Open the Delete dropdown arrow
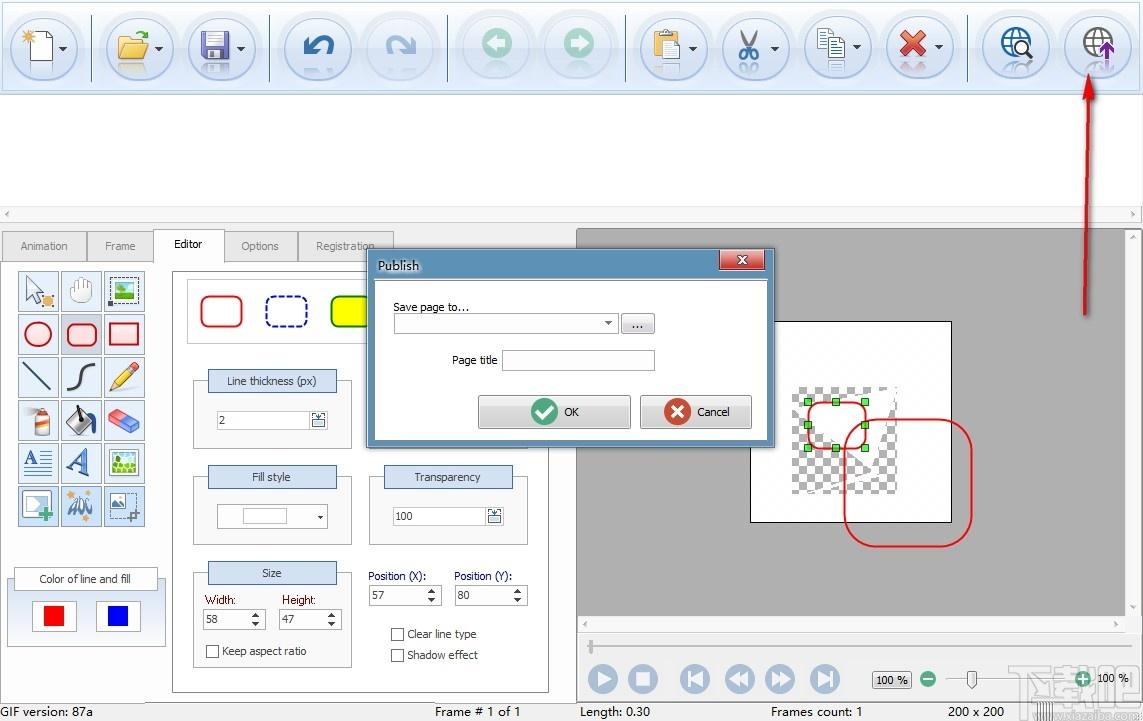1143x721 pixels. tap(939, 48)
